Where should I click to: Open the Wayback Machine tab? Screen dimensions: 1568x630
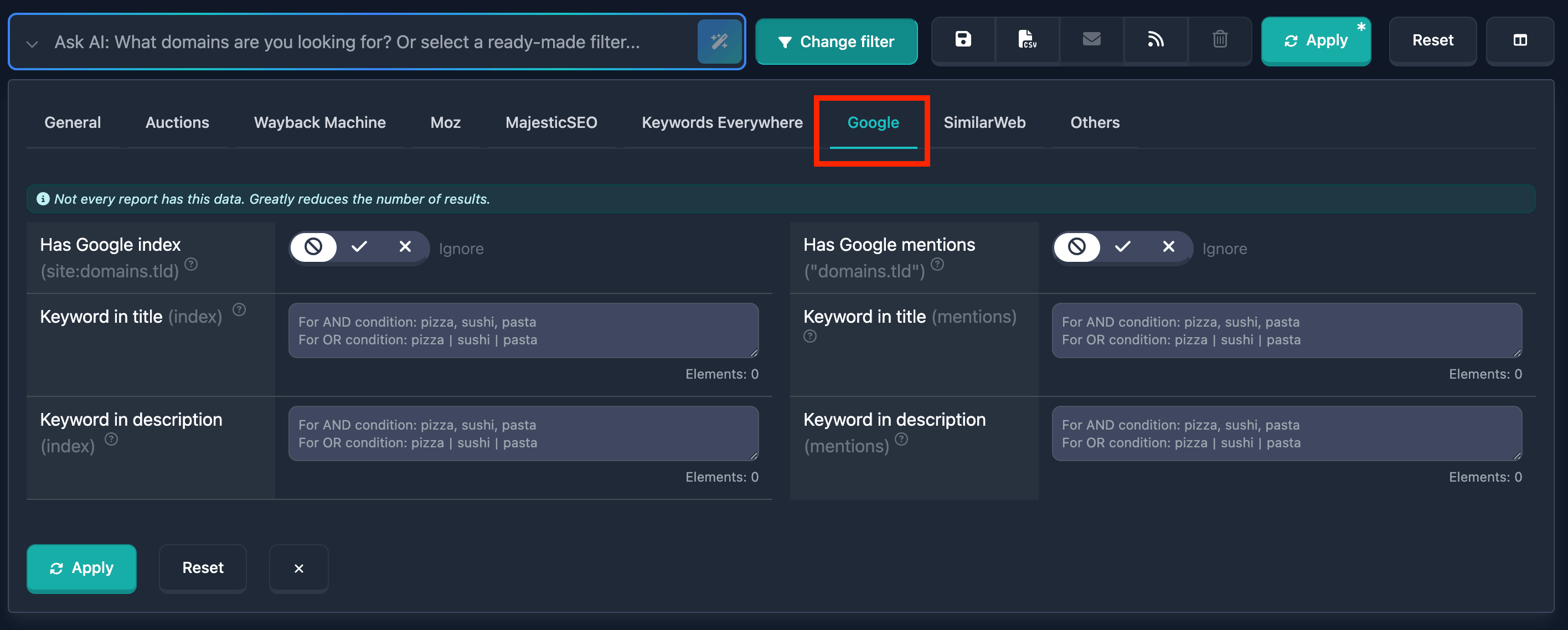click(x=319, y=122)
